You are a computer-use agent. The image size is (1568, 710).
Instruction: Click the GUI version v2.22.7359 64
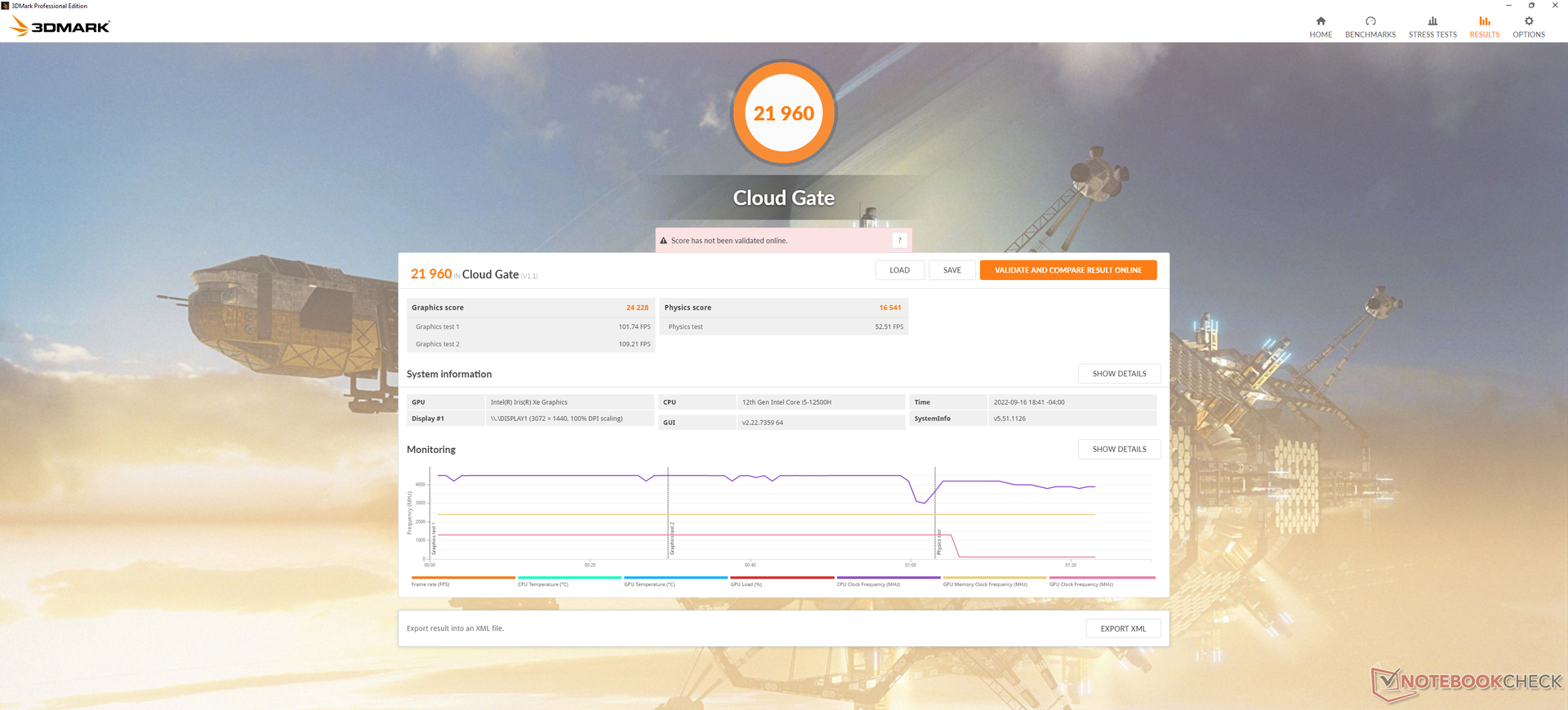(763, 423)
